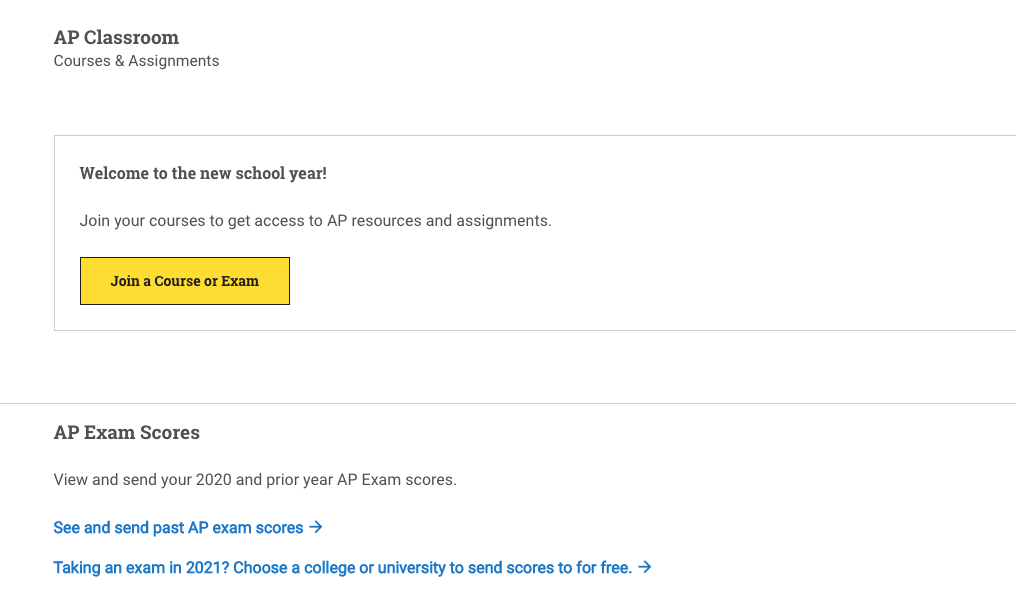Click arrow icon beside past AP exam scores

(316, 527)
